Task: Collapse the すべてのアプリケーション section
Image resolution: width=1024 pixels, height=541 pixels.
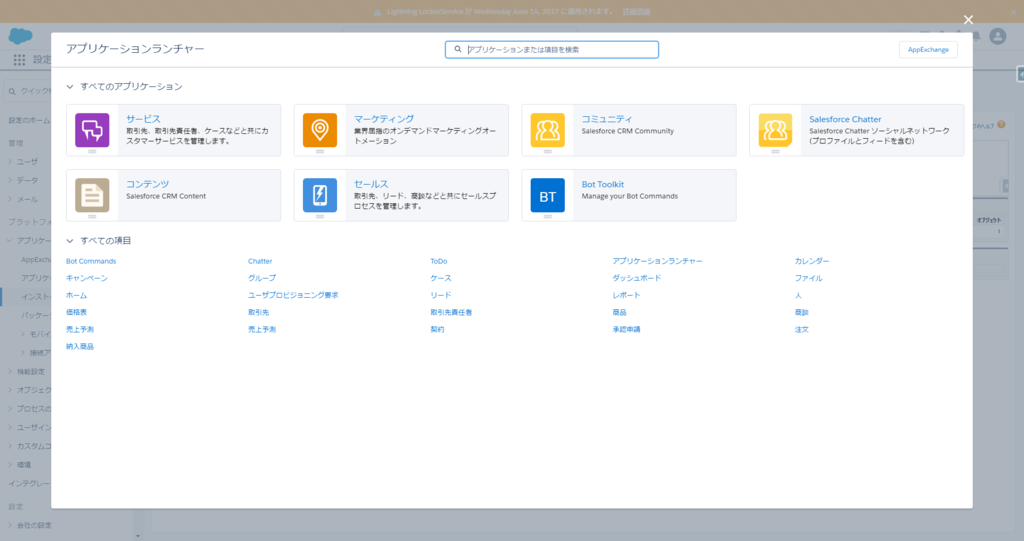Action: click(x=70, y=86)
